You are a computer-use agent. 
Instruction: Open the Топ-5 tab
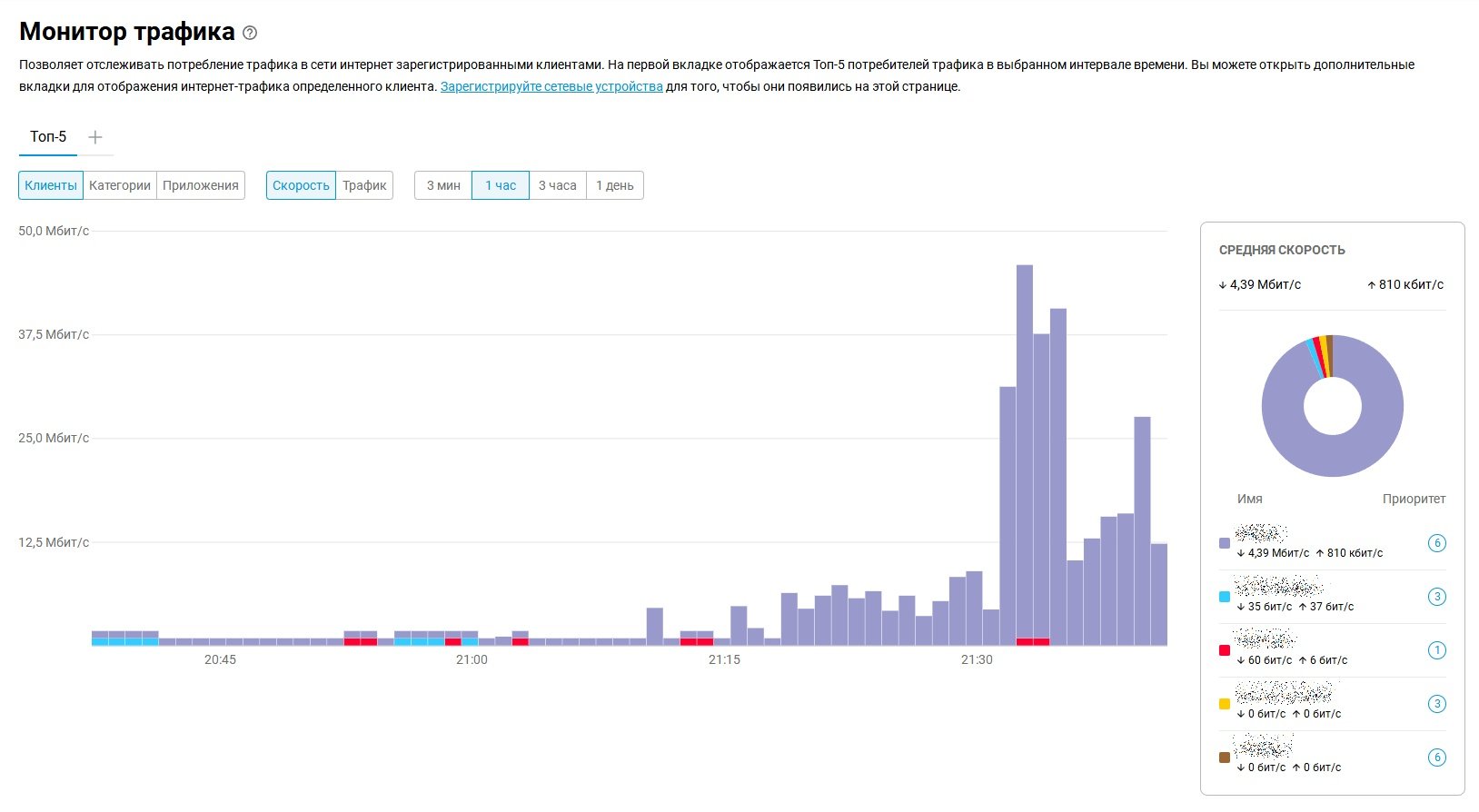click(x=48, y=137)
